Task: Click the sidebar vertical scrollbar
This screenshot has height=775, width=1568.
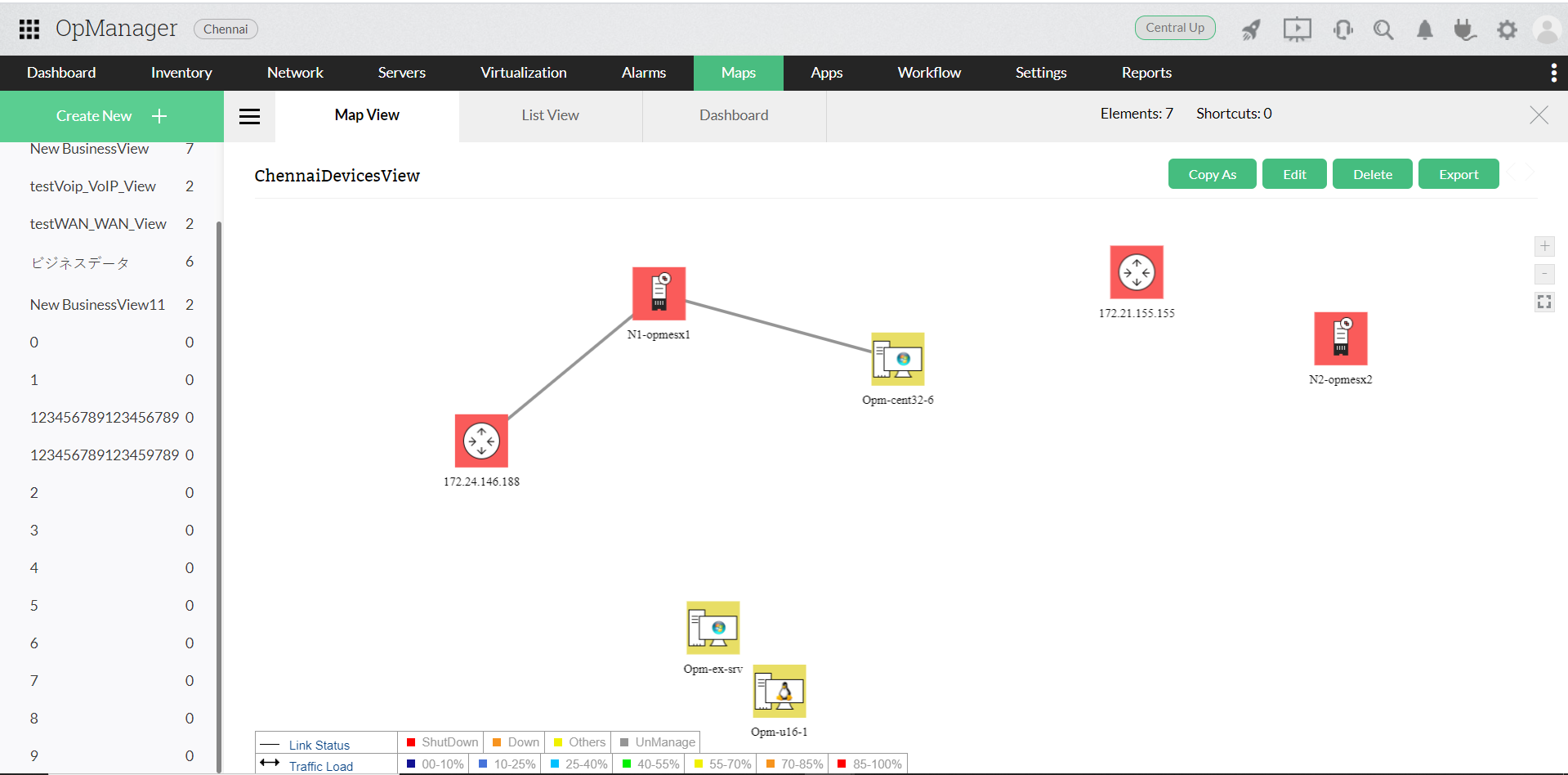Action: coord(218,496)
